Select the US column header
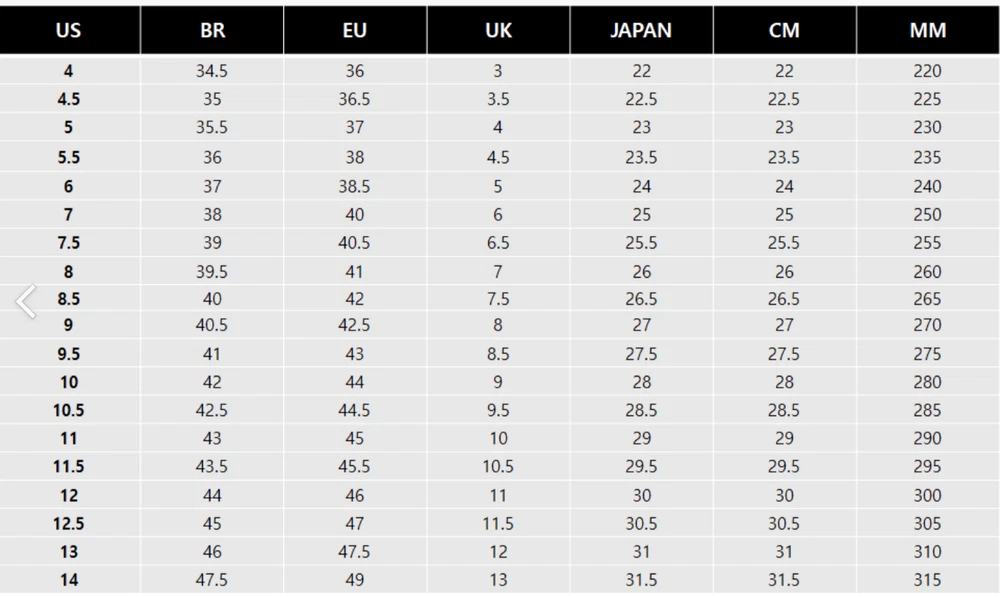The width and height of the screenshot is (1000, 598). click(69, 30)
